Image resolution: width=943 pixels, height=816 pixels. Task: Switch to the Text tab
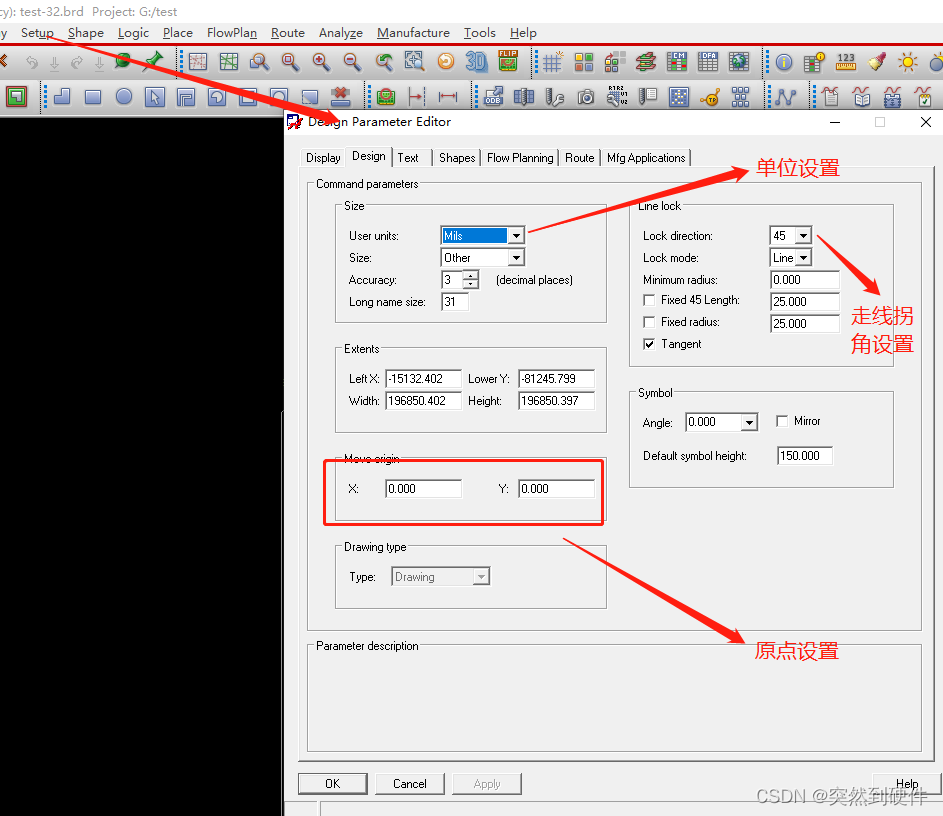[408, 158]
